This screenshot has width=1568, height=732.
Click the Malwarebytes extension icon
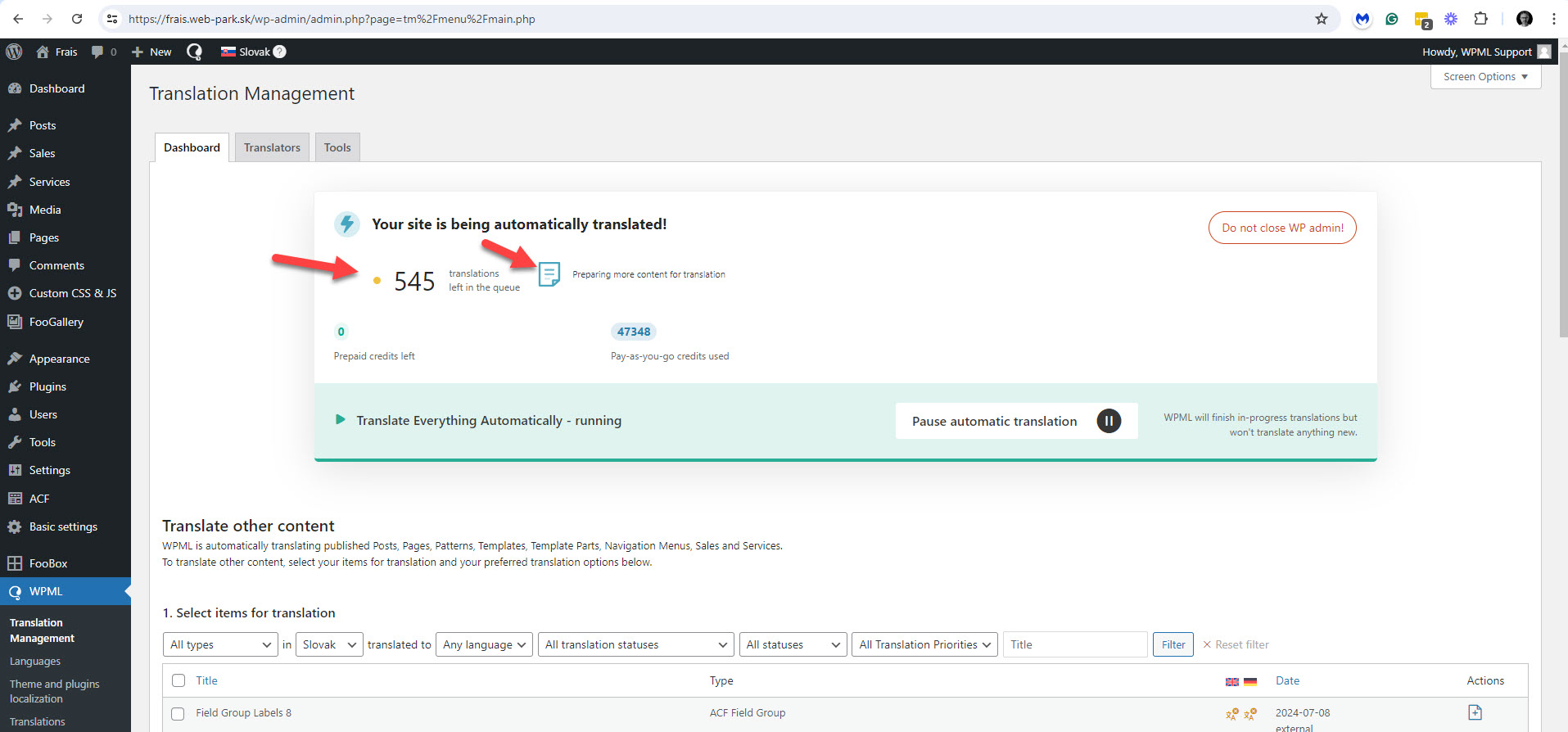pyautogui.click(x=1362, y=19)
